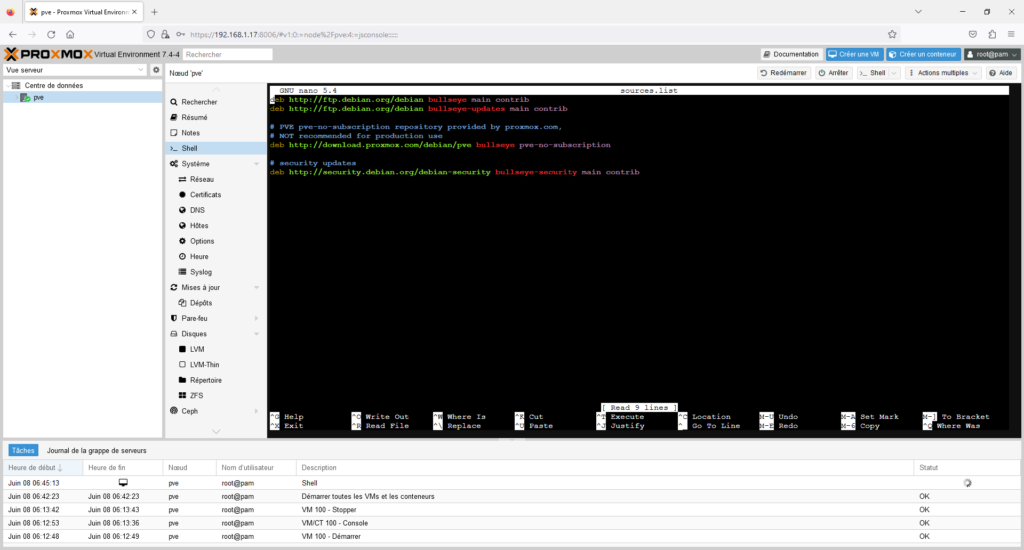Click the LVM-Thin icon
This screenshot has width=1024, height=550.
[x=182, y=364]
